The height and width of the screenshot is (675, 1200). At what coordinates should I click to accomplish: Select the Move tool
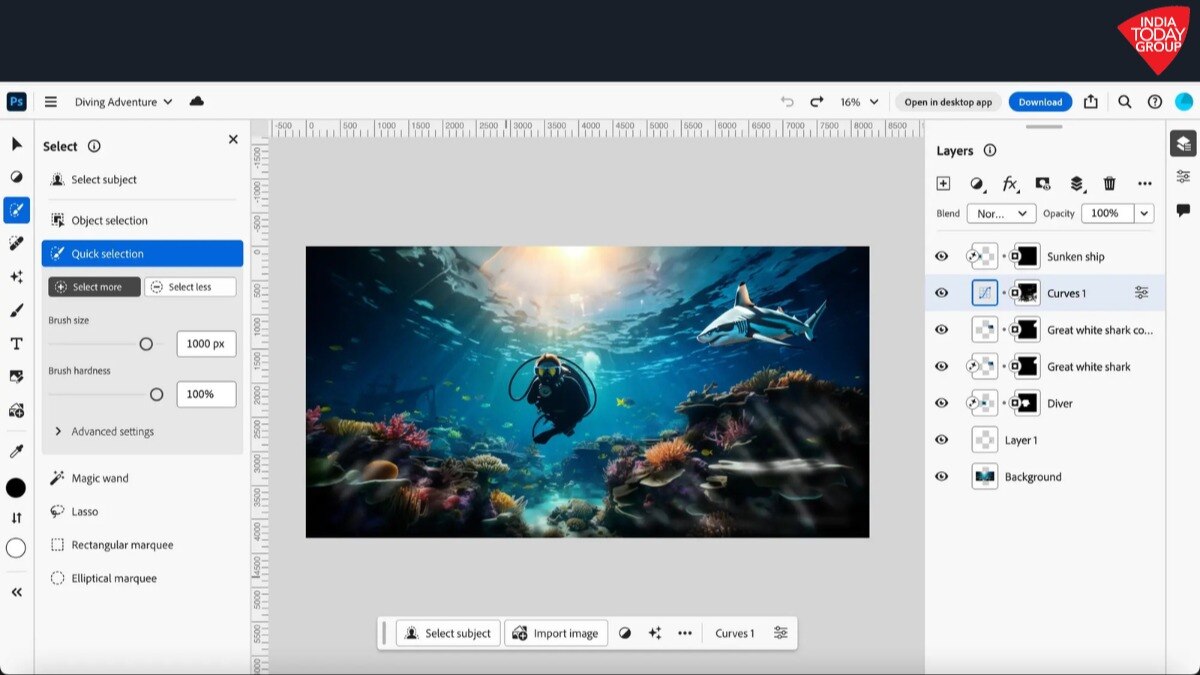point(16,143)
